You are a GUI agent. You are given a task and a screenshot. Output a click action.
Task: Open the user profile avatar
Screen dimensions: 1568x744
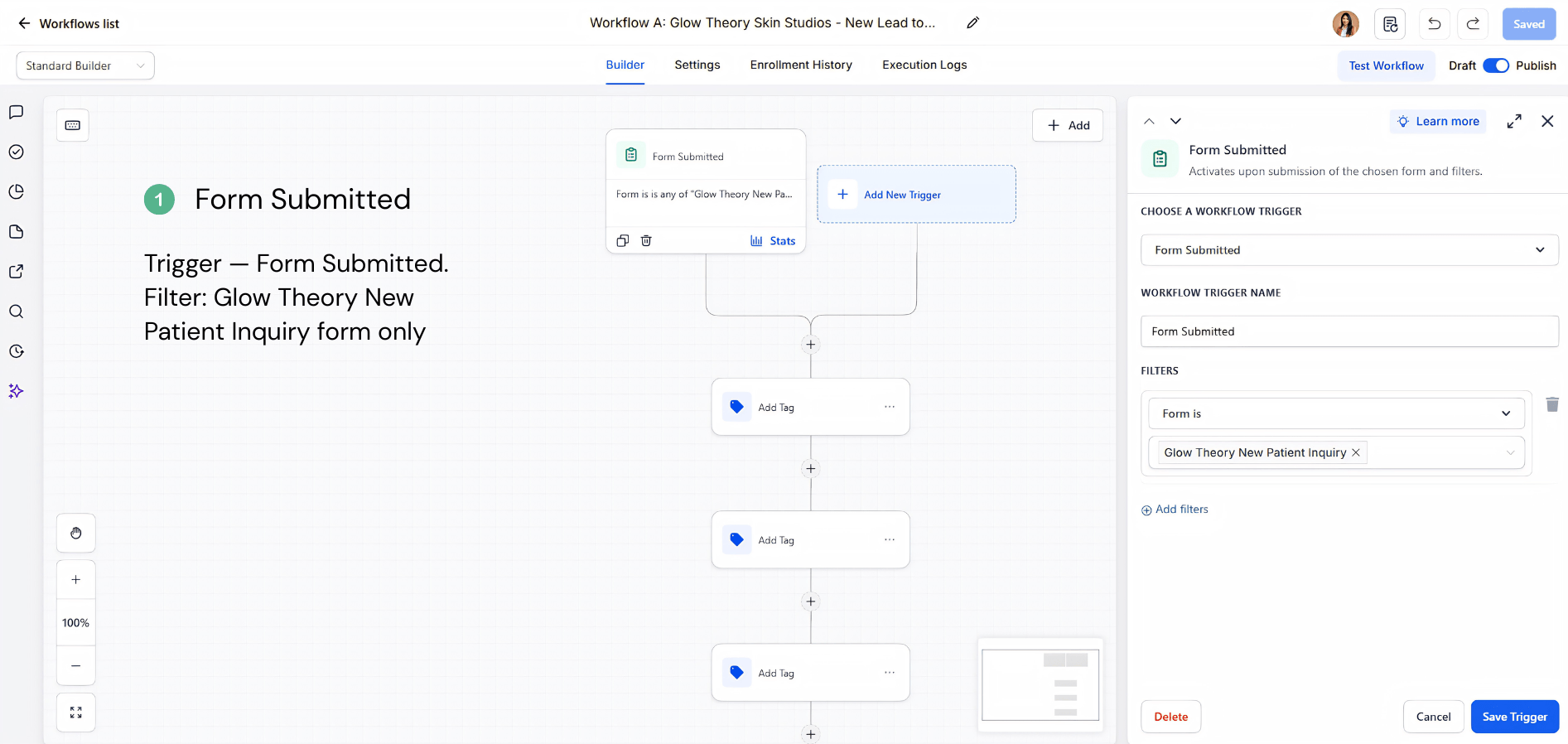click(1345, 24)
